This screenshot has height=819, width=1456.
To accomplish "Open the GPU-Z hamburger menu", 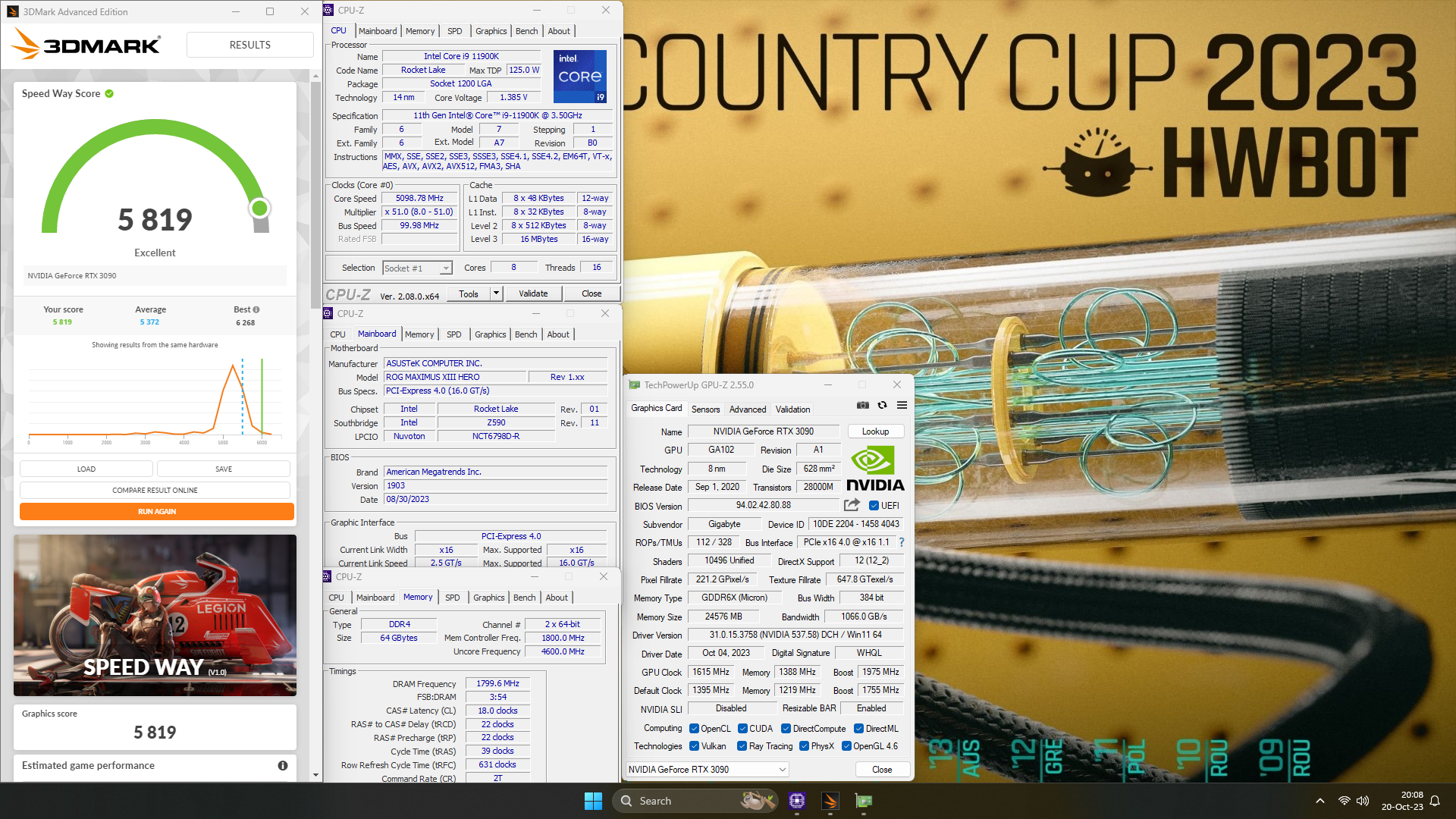I will pos(902,405).
